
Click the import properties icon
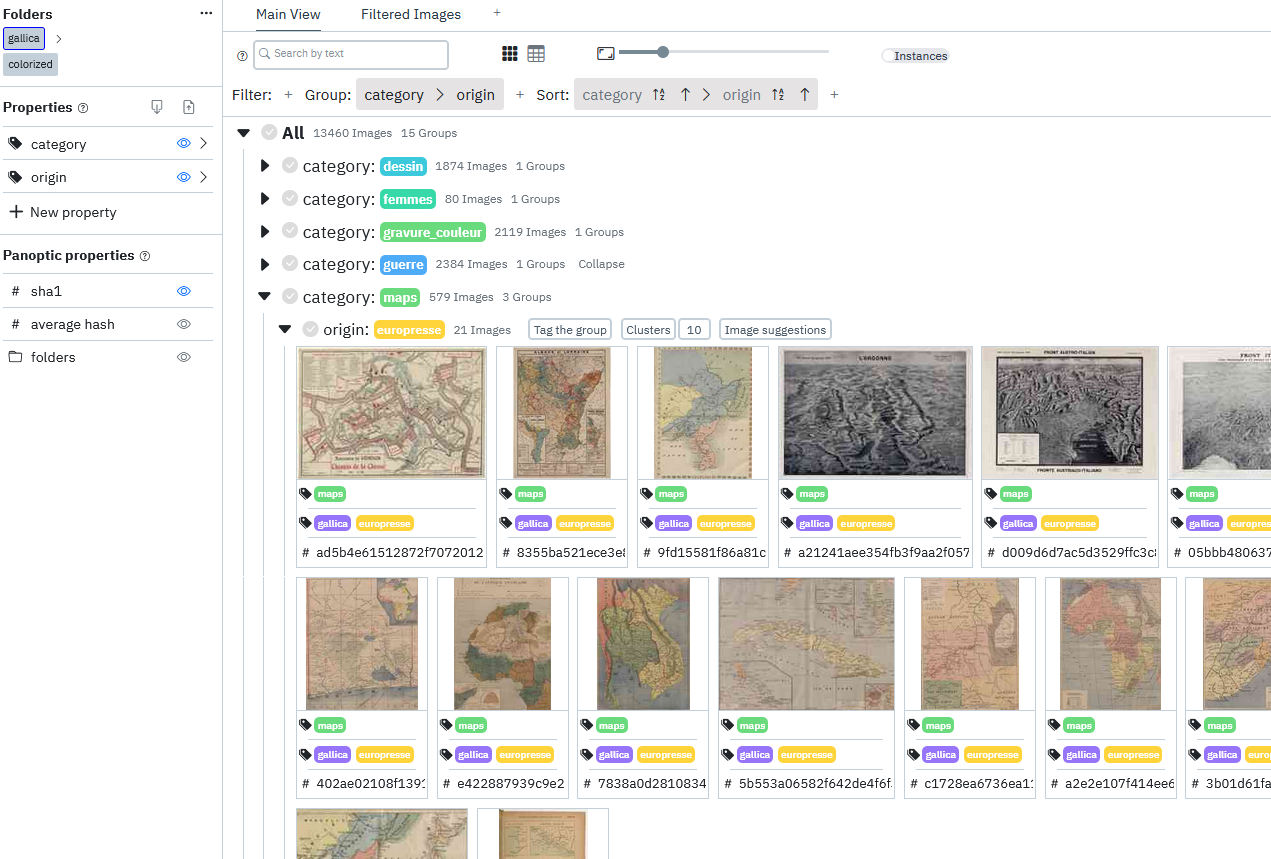[157, 107]
